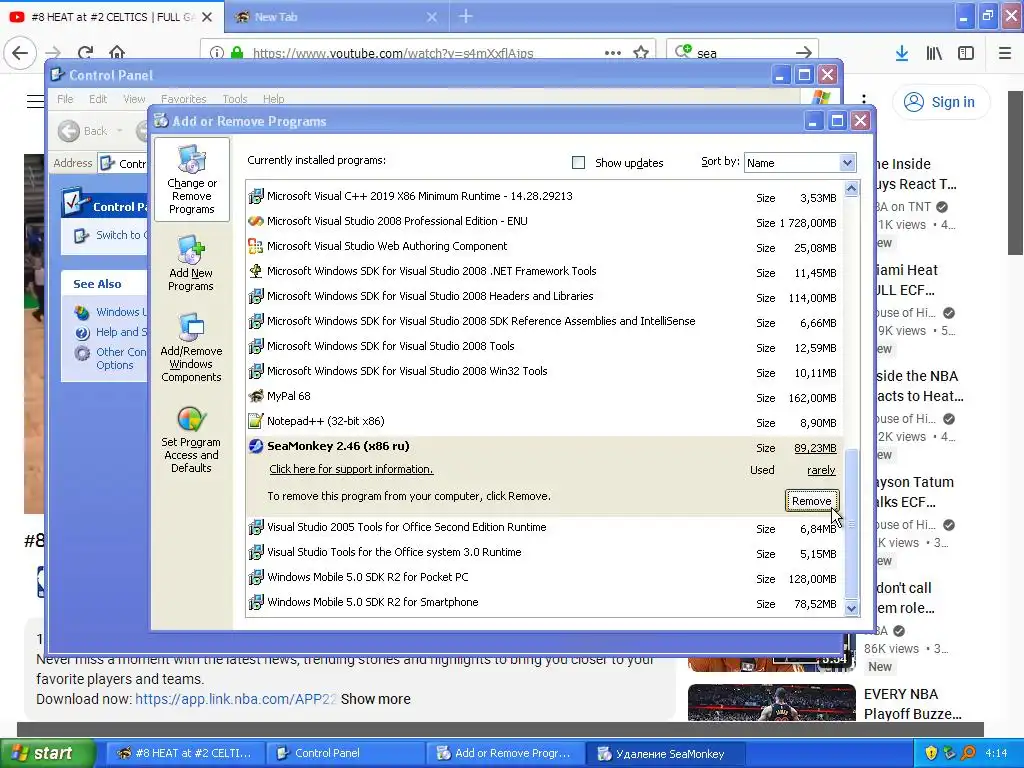This screenshot has height=768, width=1024.
Task: Click YouTube Sign in button
Action: (x=940, y=102)
